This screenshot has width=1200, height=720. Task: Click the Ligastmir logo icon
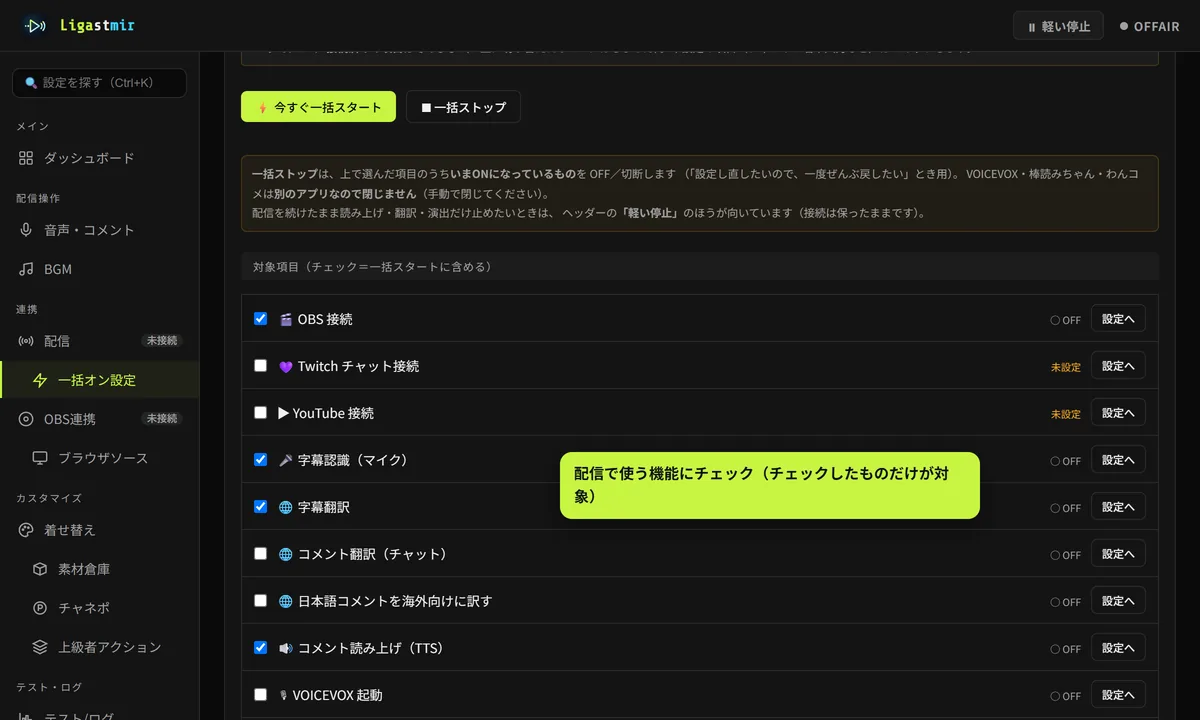35,25
